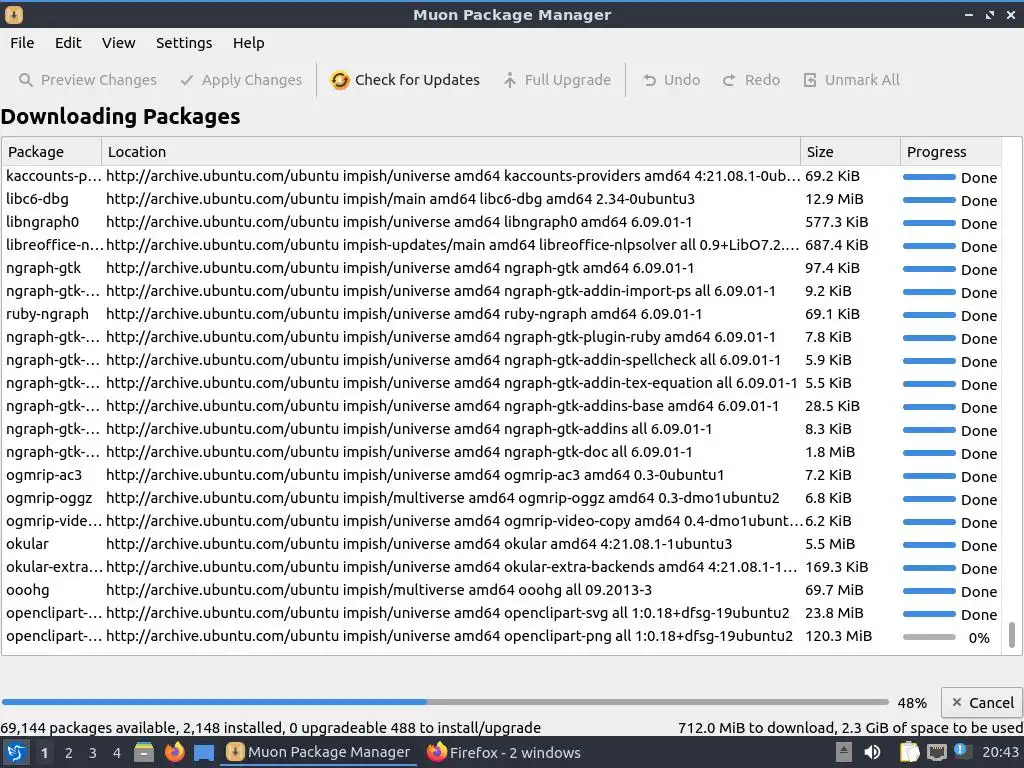The height and width of the screenshot is (768, 1024).
Task: Click the Redo toolbar button
Action: (751, 80)
